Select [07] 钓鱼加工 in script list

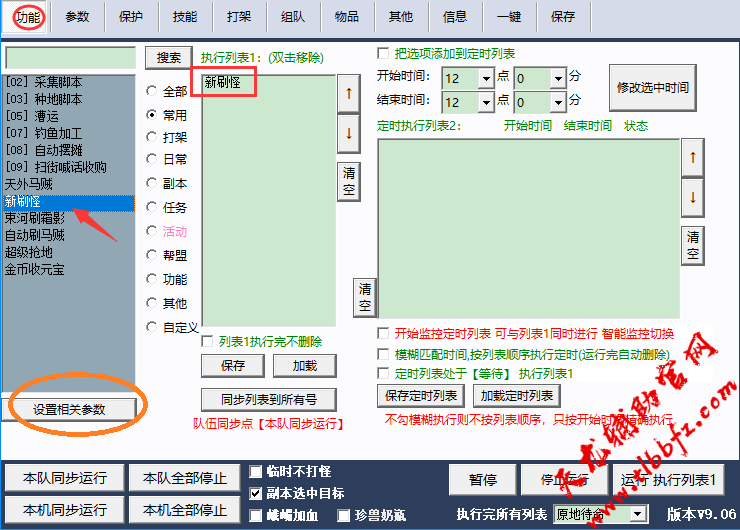tap(69, 133)
